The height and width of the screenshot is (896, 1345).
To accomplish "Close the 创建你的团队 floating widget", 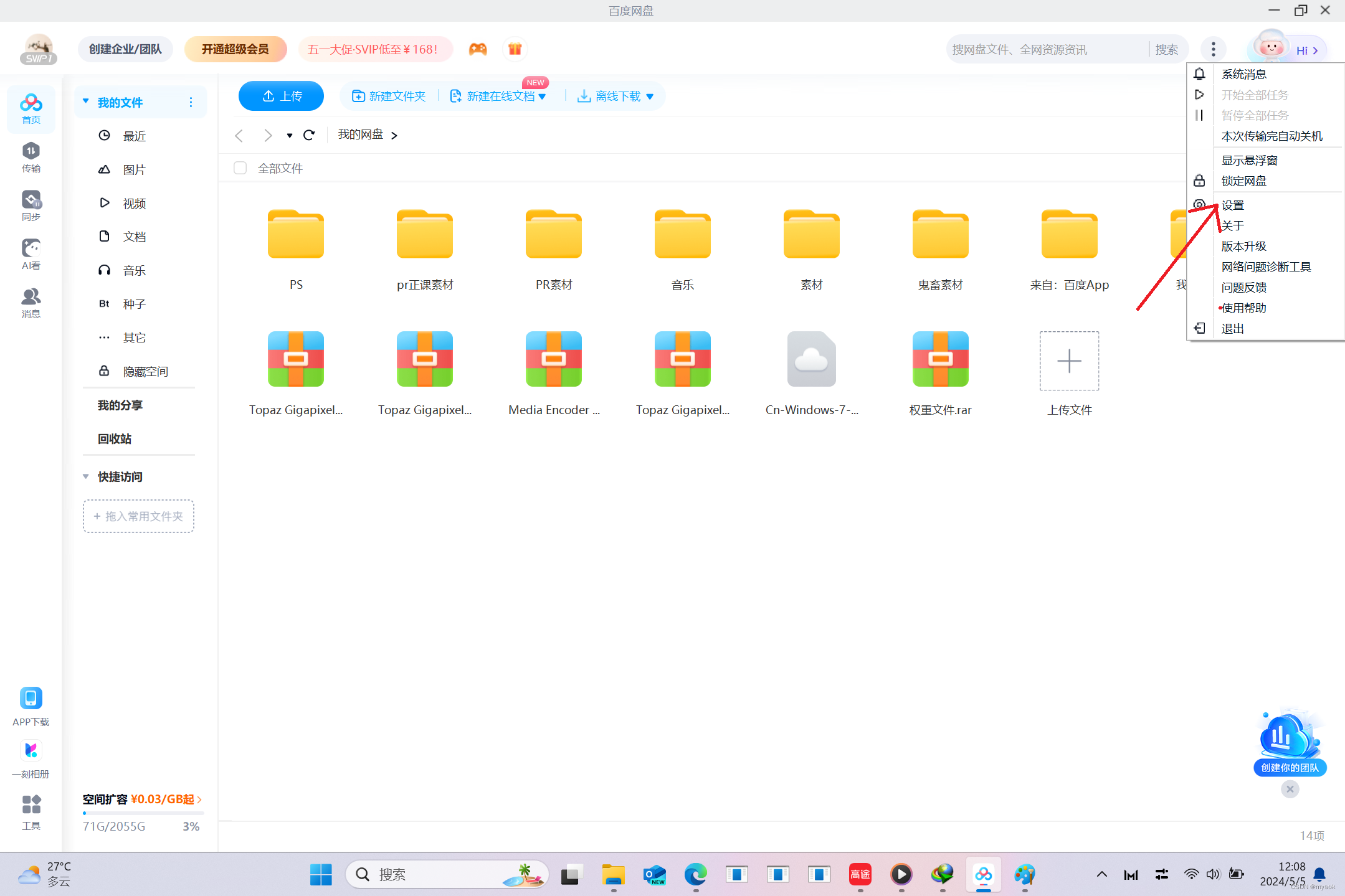I will pos(1290,789).
